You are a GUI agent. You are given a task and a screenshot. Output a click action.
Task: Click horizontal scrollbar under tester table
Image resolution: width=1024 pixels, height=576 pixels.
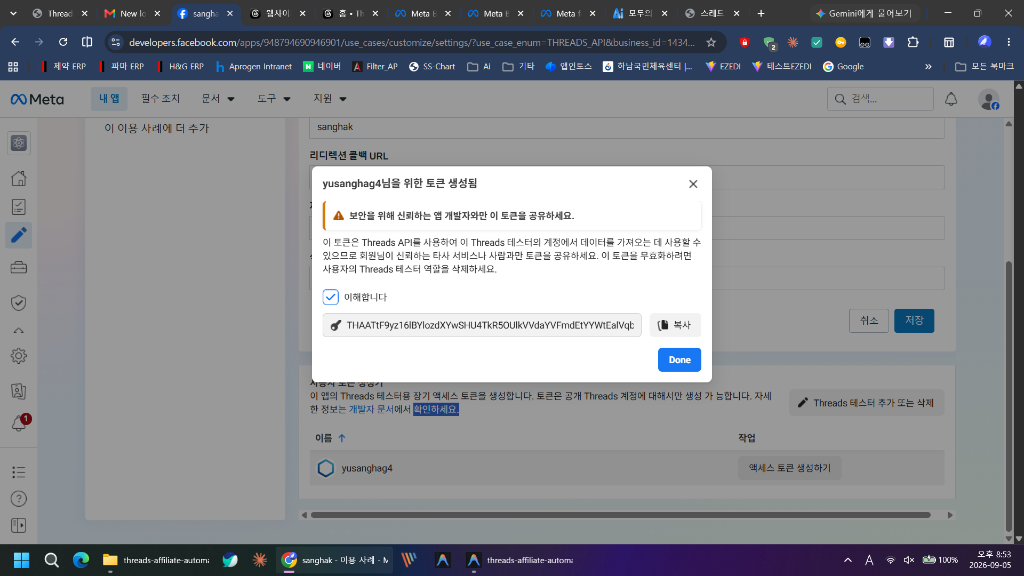pyautogui.click(x=620, y=515)
